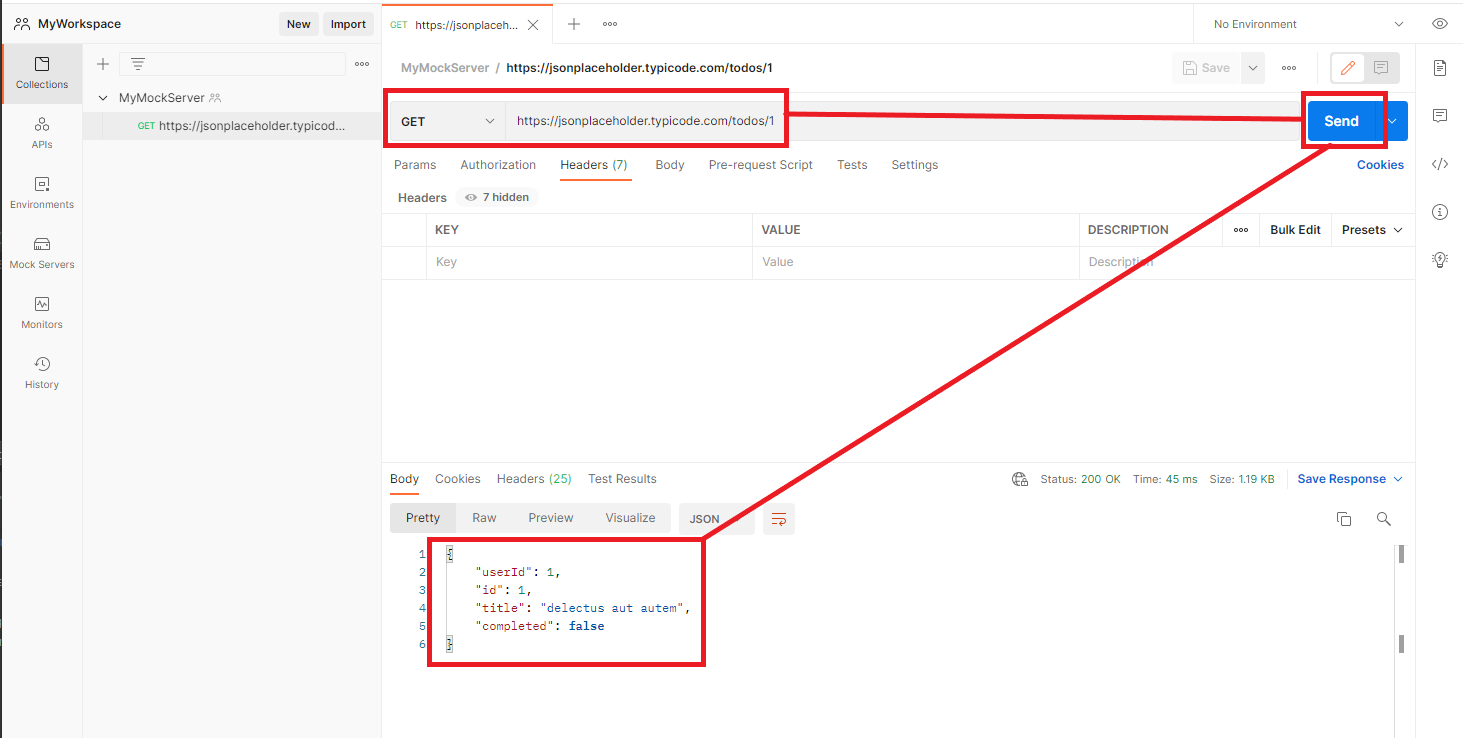This screenshot has height=738, width=1463.
Task: Click the Bulk Edit button
Action: (x=1295, y=230)
